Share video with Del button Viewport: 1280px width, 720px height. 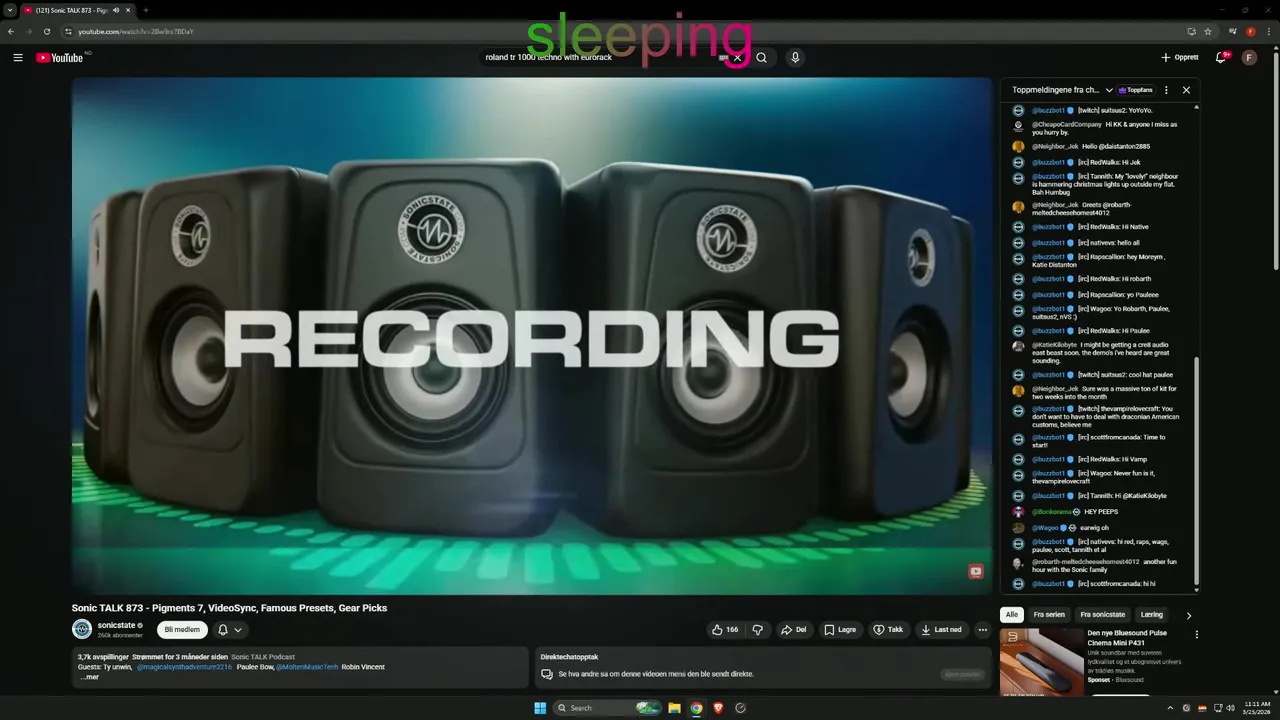[x=794, y=630]
